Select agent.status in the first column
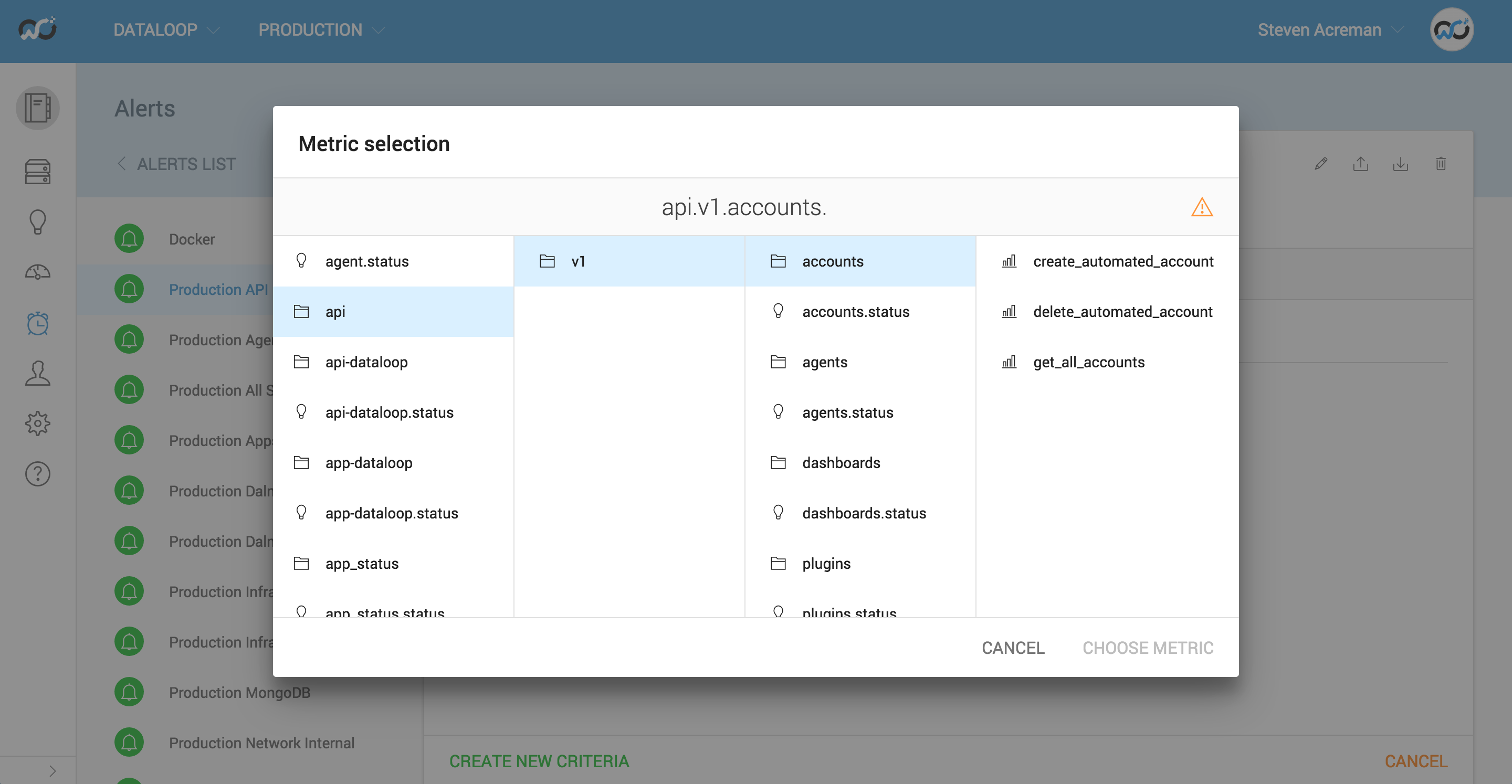The width and height of the screenshot is (1512, 784). click(393, 261)
